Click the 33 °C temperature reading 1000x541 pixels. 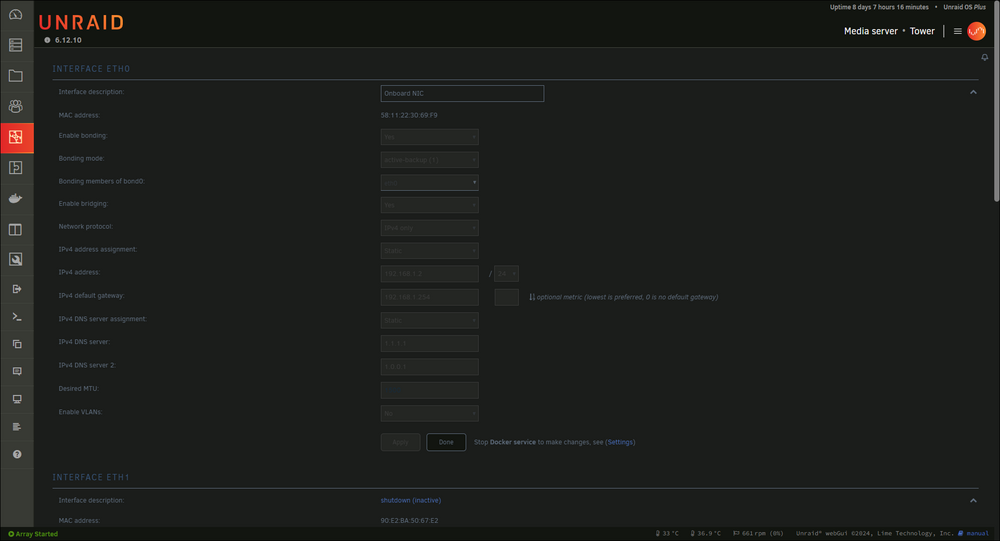pos(670,533)
